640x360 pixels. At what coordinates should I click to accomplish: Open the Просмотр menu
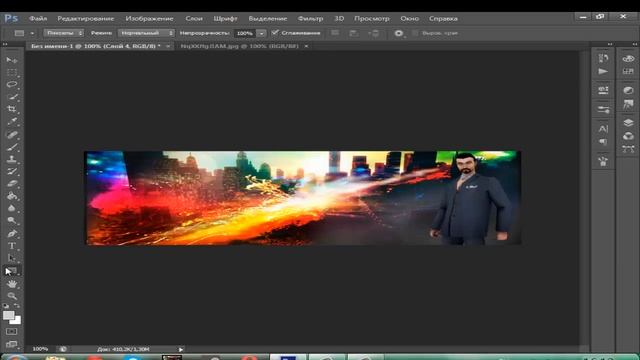pos(371,19)
